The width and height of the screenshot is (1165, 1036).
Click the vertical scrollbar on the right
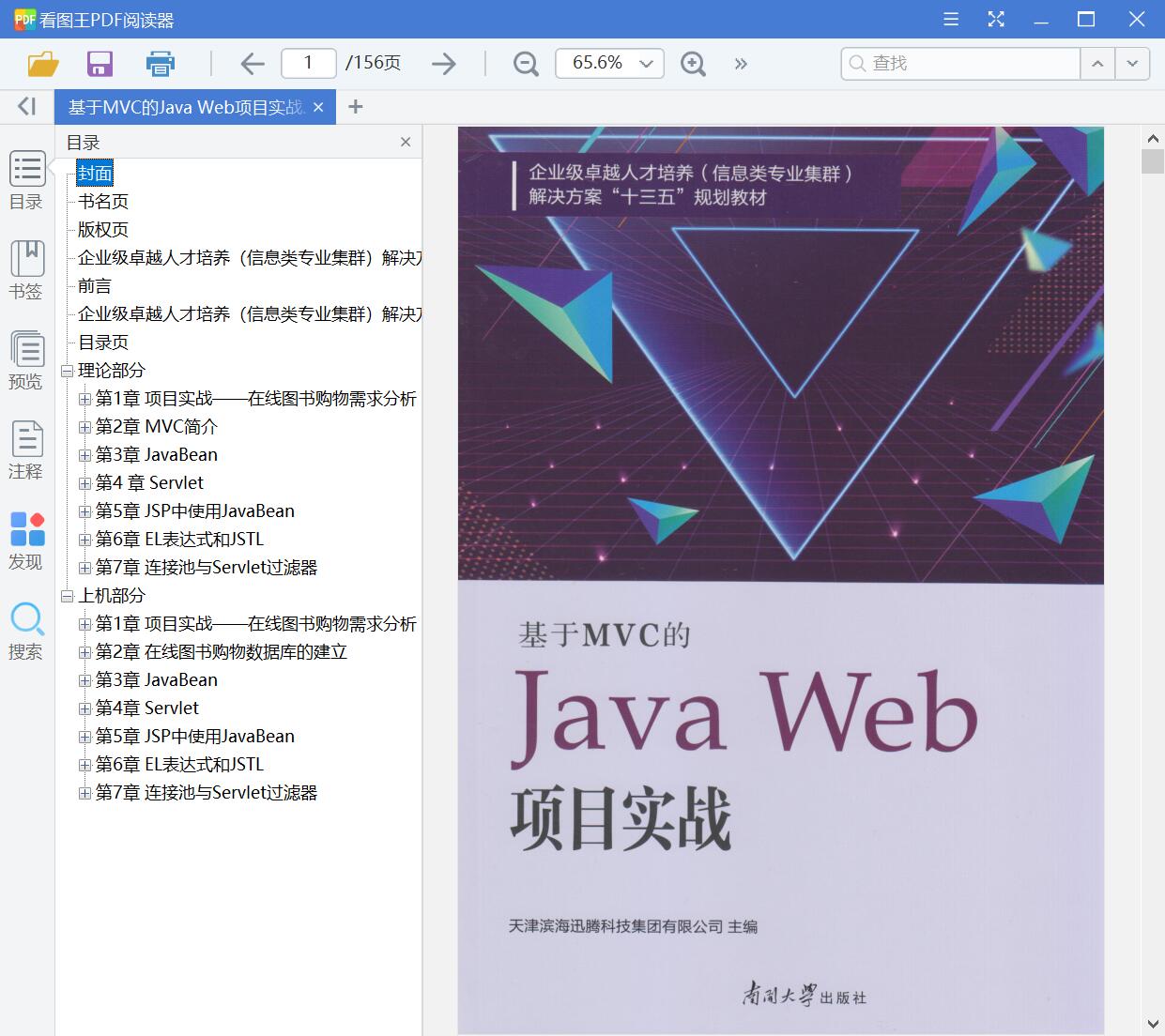pos(1152,161)
